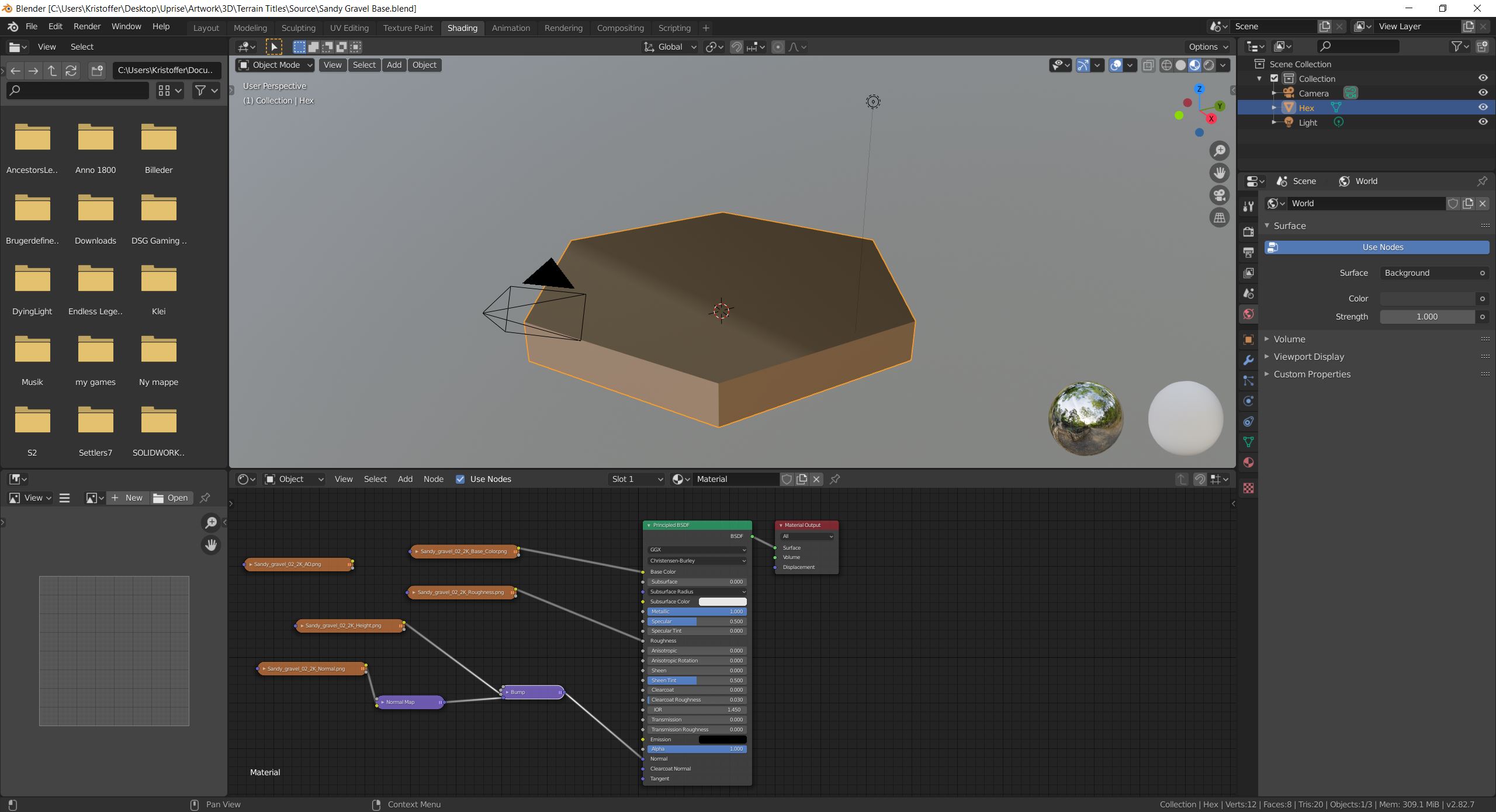This screenshot has width=1496, height=812.
Task: Toggle X-ray view in viewport
Action: 1148,65
